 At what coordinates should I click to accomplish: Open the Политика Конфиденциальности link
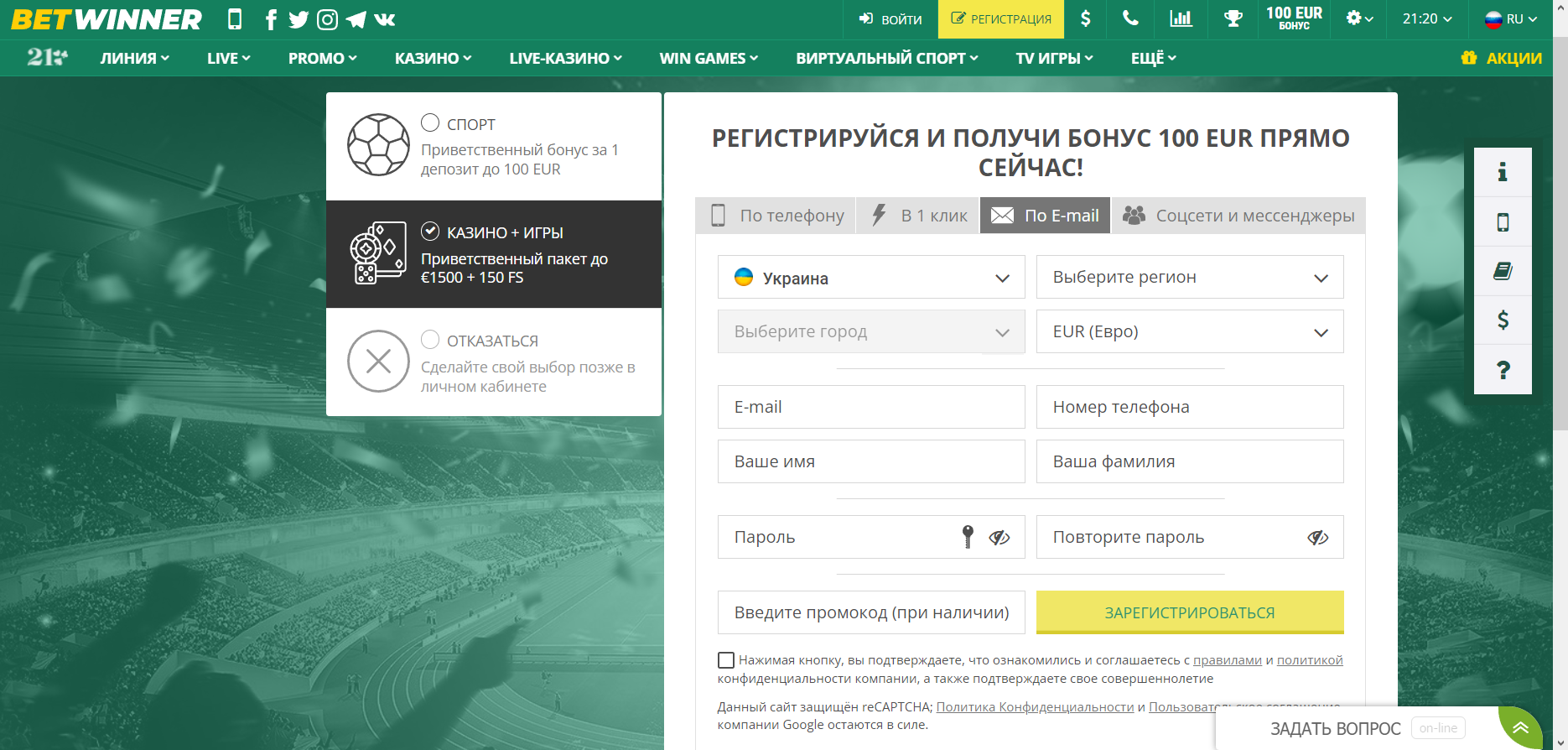[1035, 707]
